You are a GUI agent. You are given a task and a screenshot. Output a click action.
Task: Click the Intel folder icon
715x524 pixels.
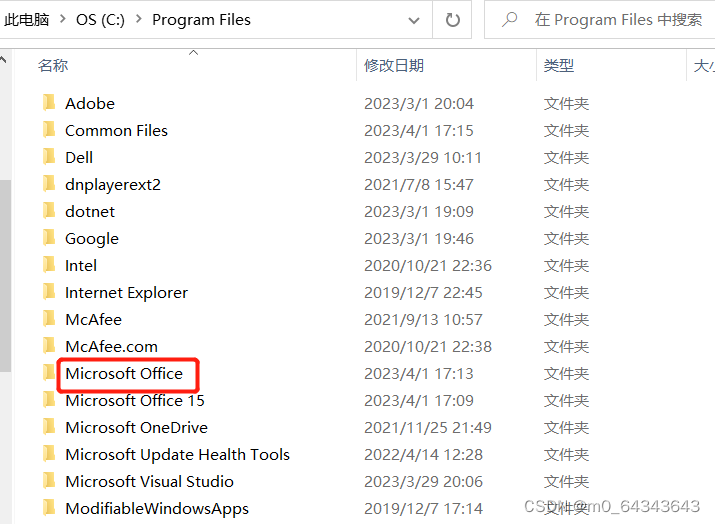(x=49, y=265)
